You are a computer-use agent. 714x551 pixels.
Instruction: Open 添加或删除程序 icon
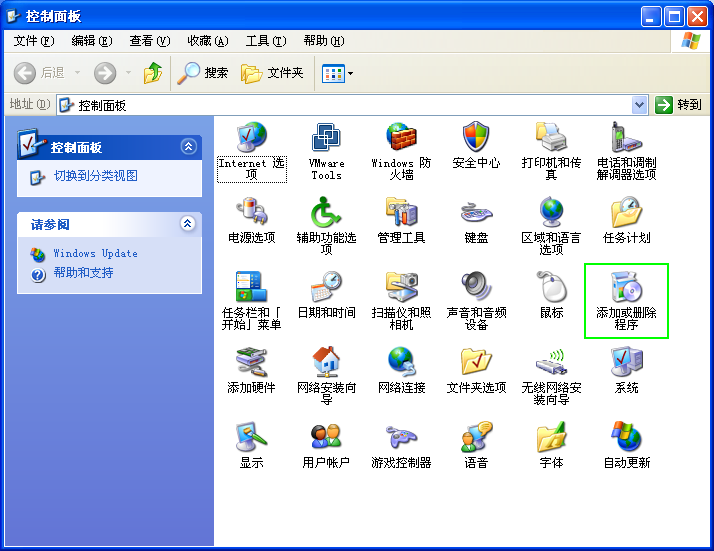(x=626, y=287)
